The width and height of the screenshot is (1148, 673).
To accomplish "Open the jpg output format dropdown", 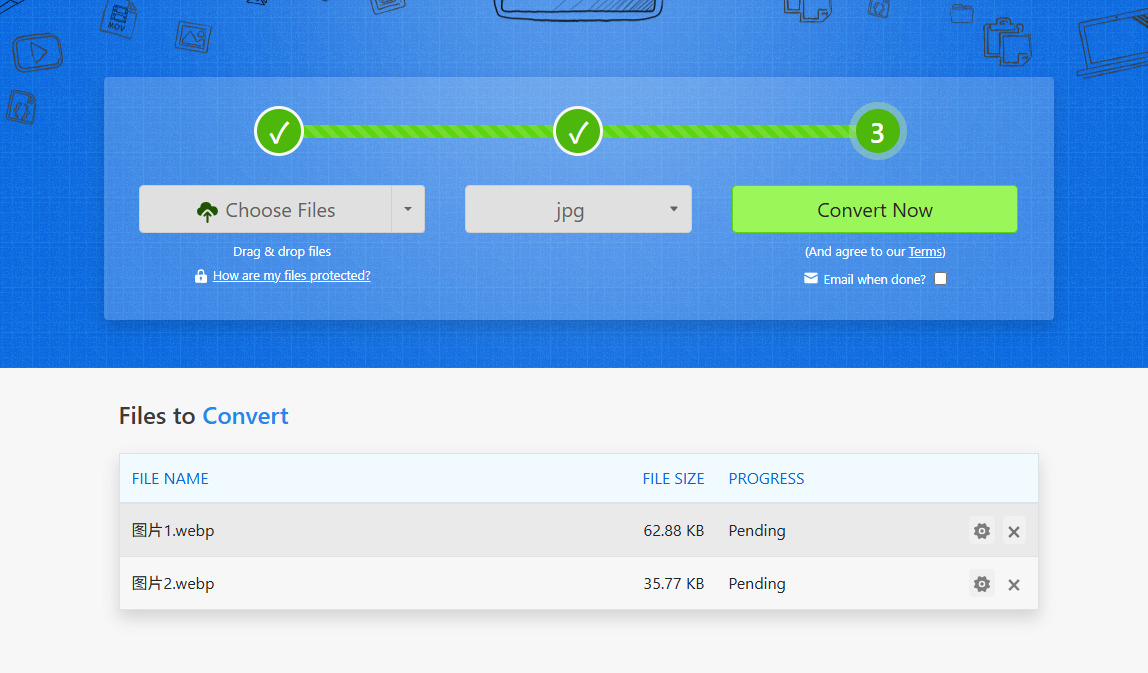I will click(x=578, y=209).
